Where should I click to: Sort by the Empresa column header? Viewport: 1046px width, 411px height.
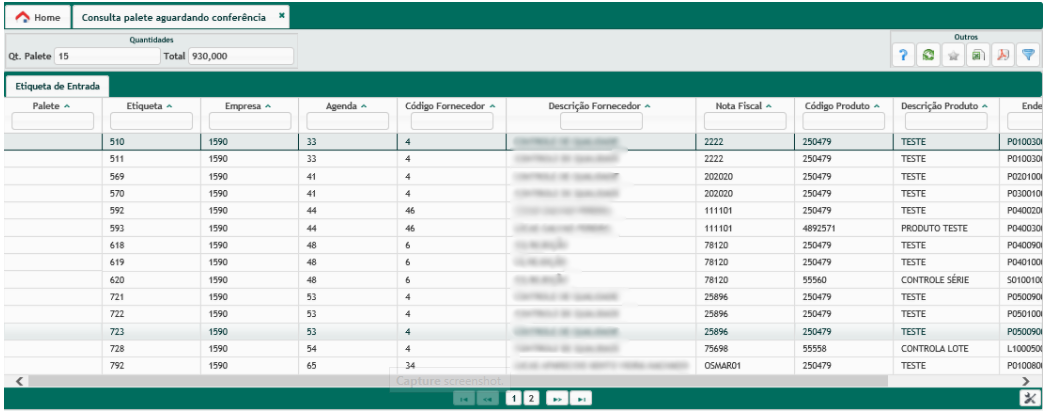coord(249,105)
